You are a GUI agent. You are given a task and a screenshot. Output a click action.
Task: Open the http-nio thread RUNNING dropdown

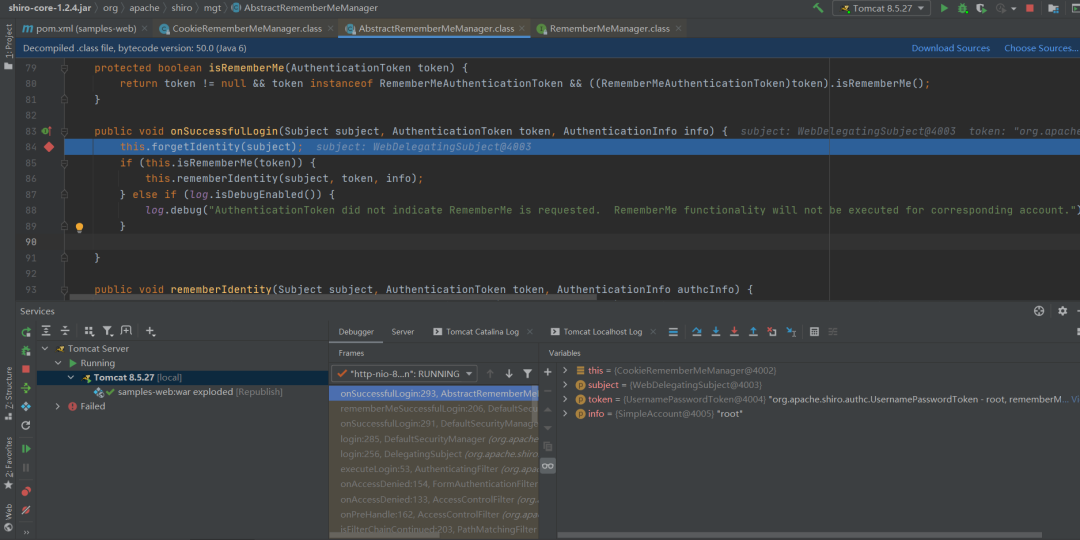click(404, 373)
